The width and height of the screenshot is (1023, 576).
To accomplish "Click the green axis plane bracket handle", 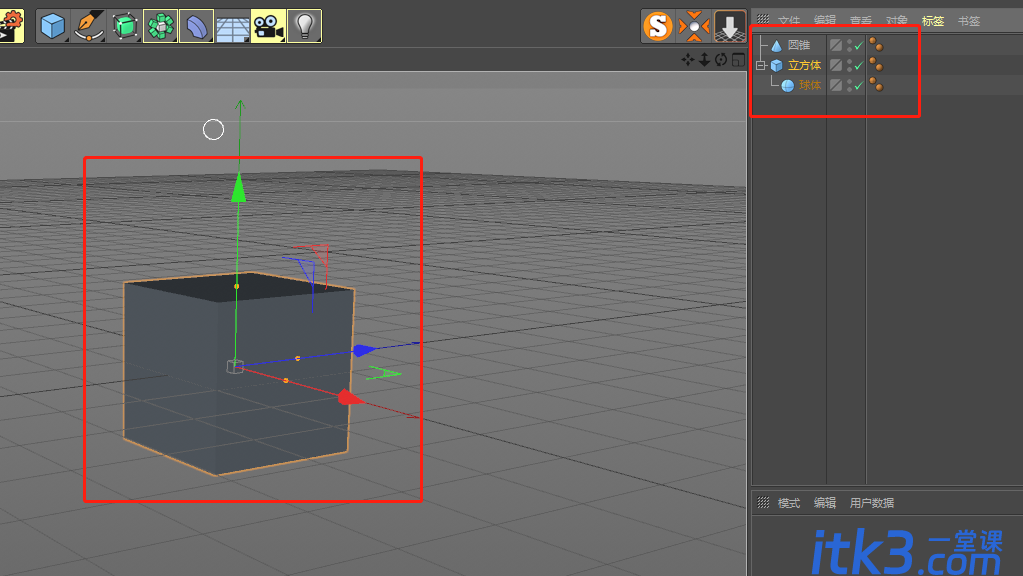I will click(384, 372).
